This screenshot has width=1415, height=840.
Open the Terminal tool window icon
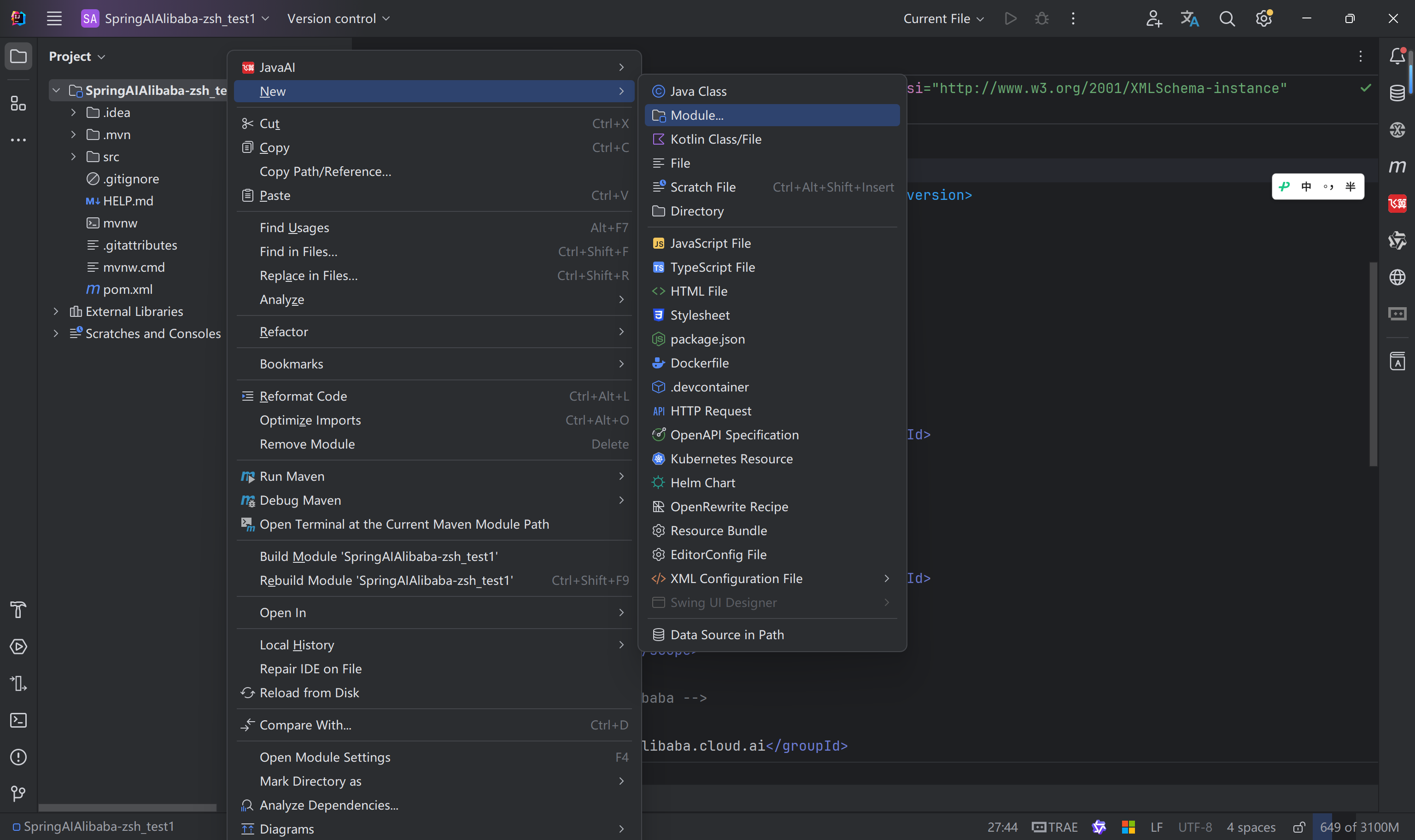pos(18,720)
